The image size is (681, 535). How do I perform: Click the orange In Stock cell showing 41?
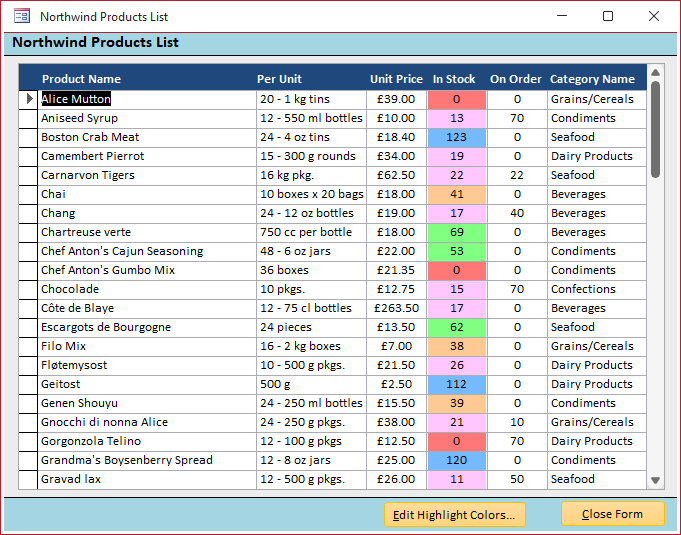[x=456, y=194]
